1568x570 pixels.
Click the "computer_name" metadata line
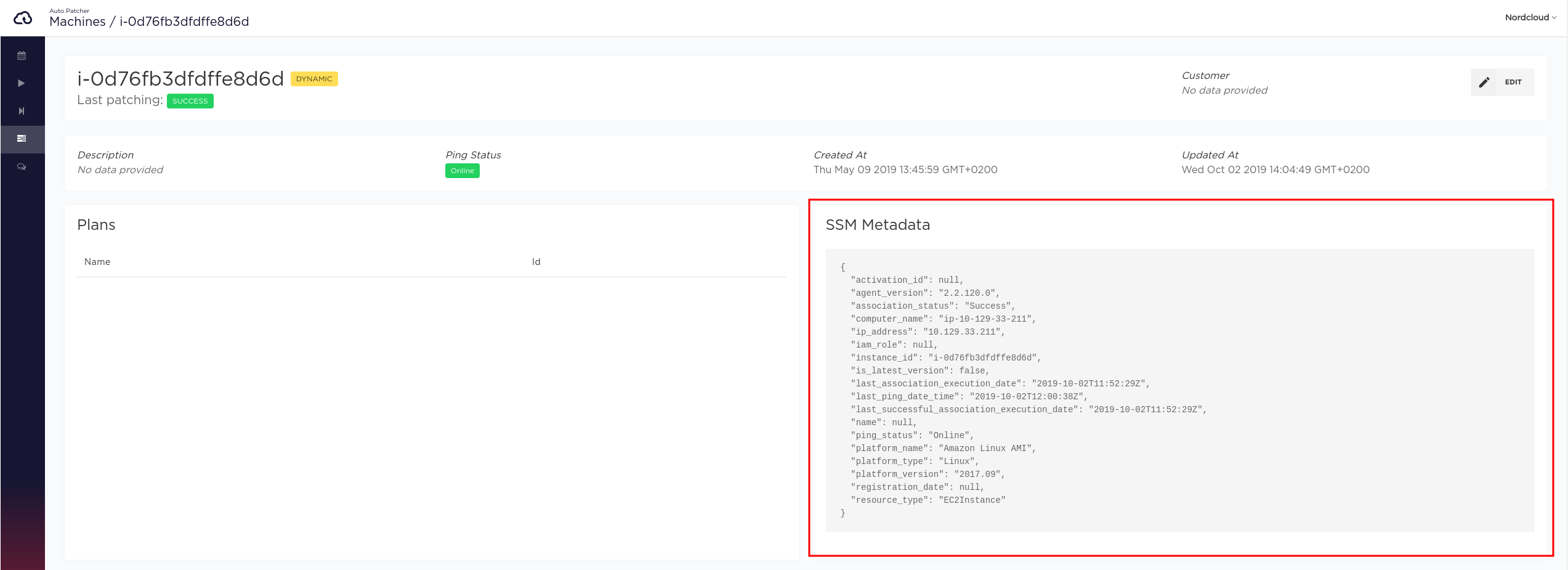pyautogui.click(x=944, y=319)
